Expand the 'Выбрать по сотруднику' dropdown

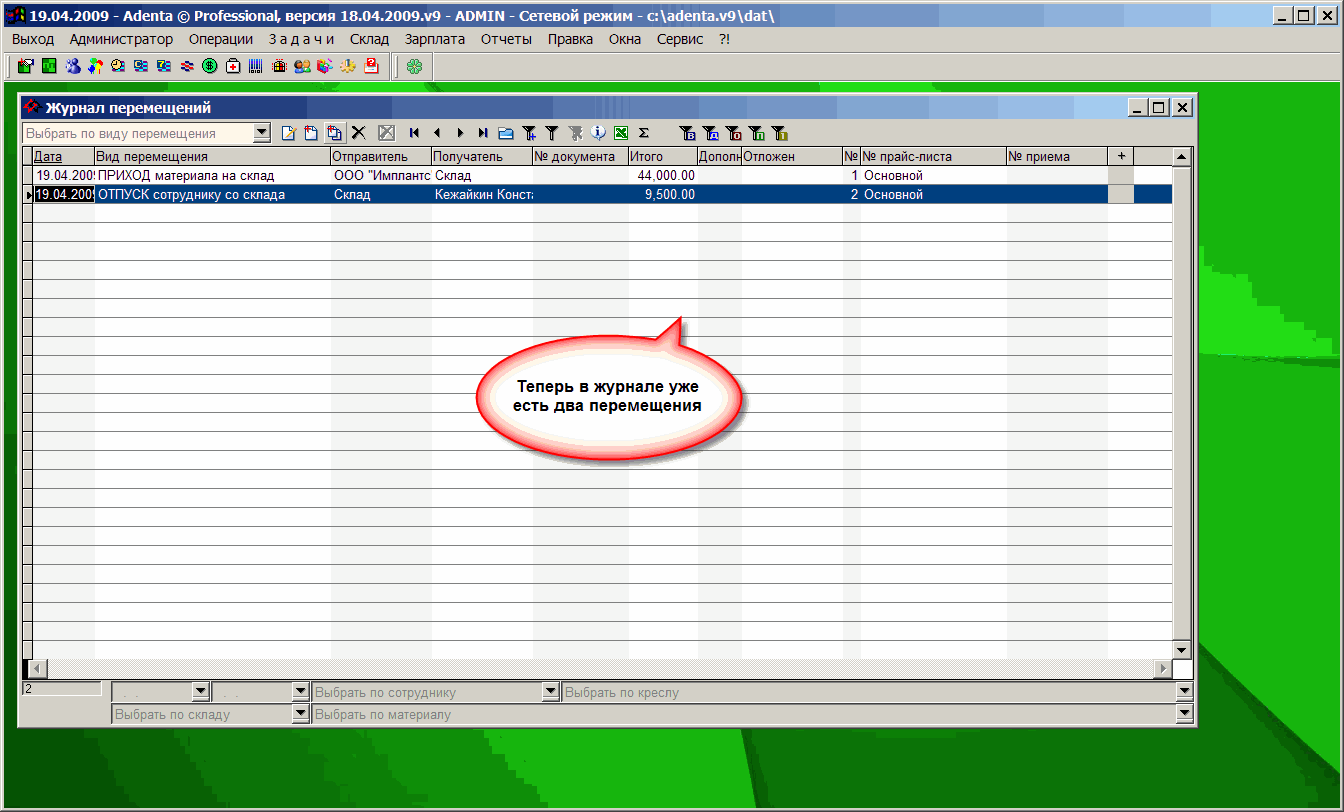pyautogui.click(x=550, y=691)
